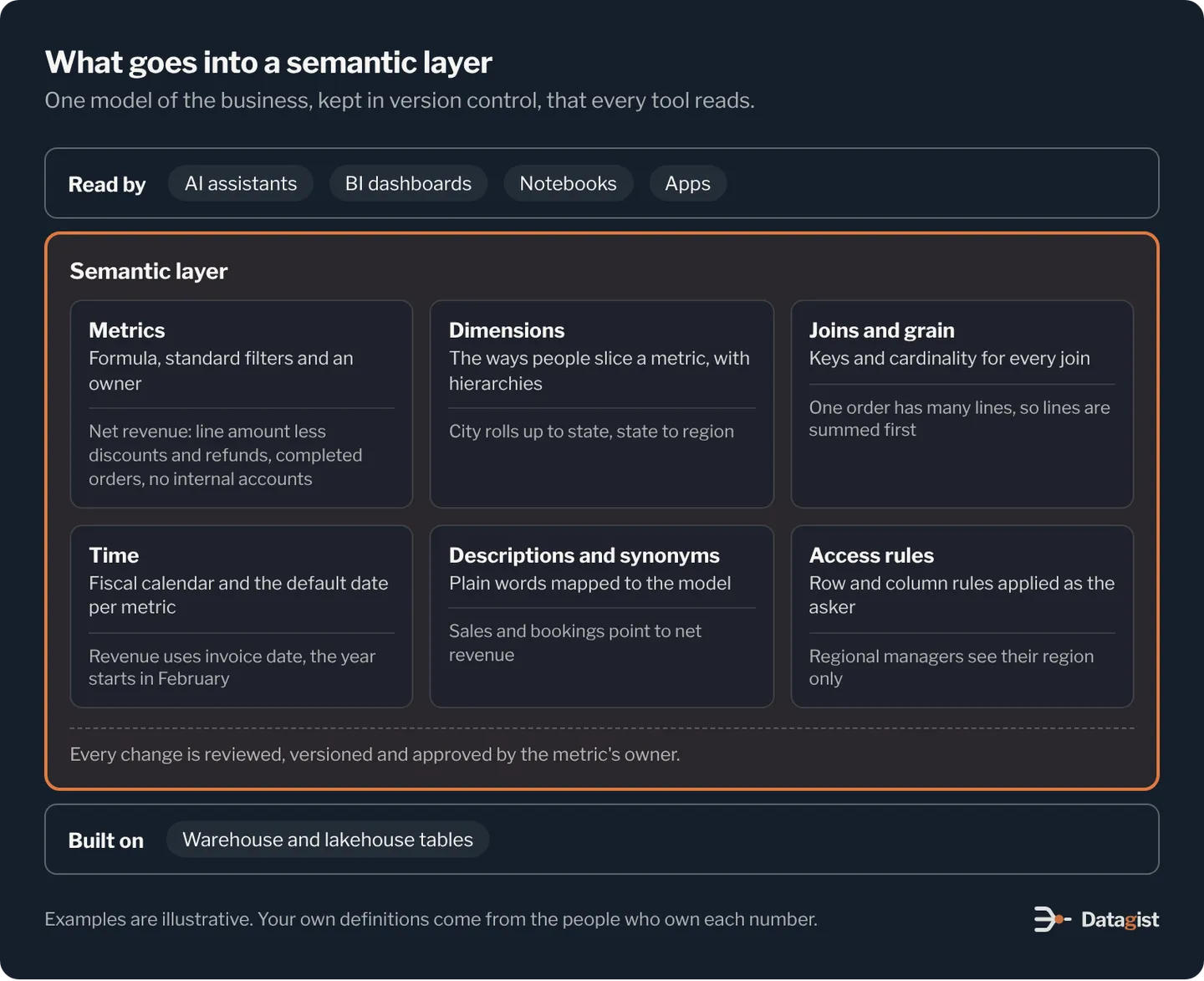Click 'The ways people slice a metric' text
This screenshot has height=981, width=1204.
[x=599, y=370]
